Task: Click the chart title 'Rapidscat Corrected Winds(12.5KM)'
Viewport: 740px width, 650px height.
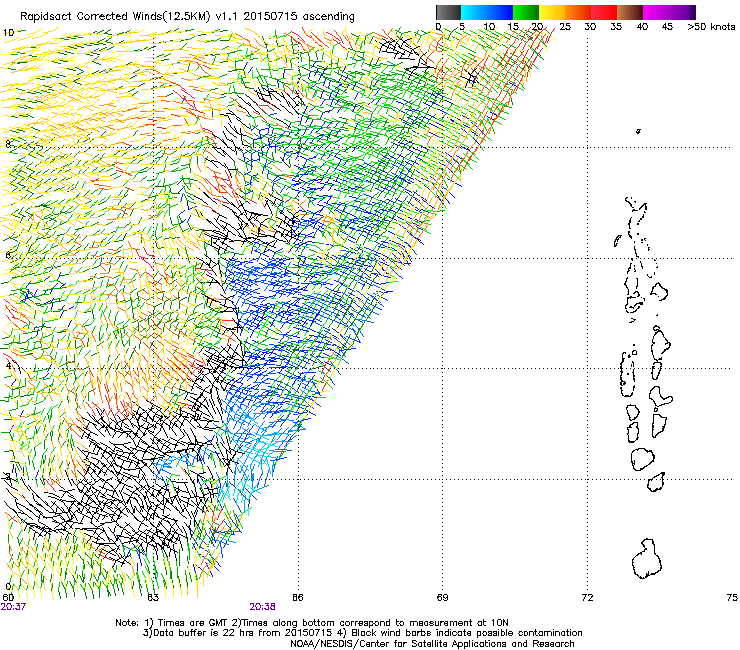Action: (115, 16)
